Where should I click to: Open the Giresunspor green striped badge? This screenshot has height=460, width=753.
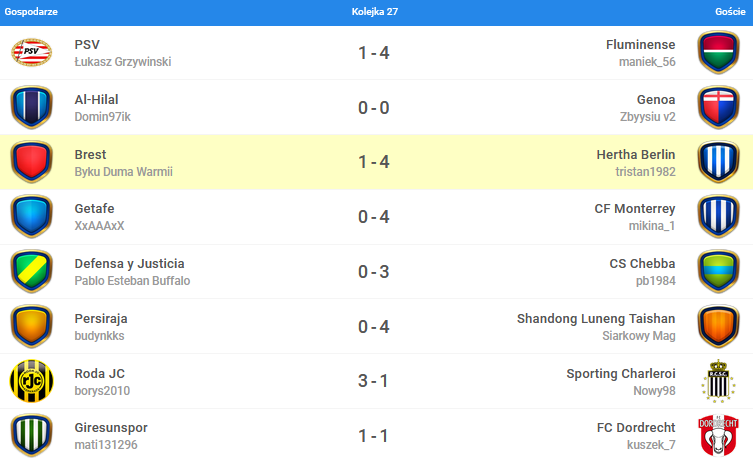pos(32,435)
